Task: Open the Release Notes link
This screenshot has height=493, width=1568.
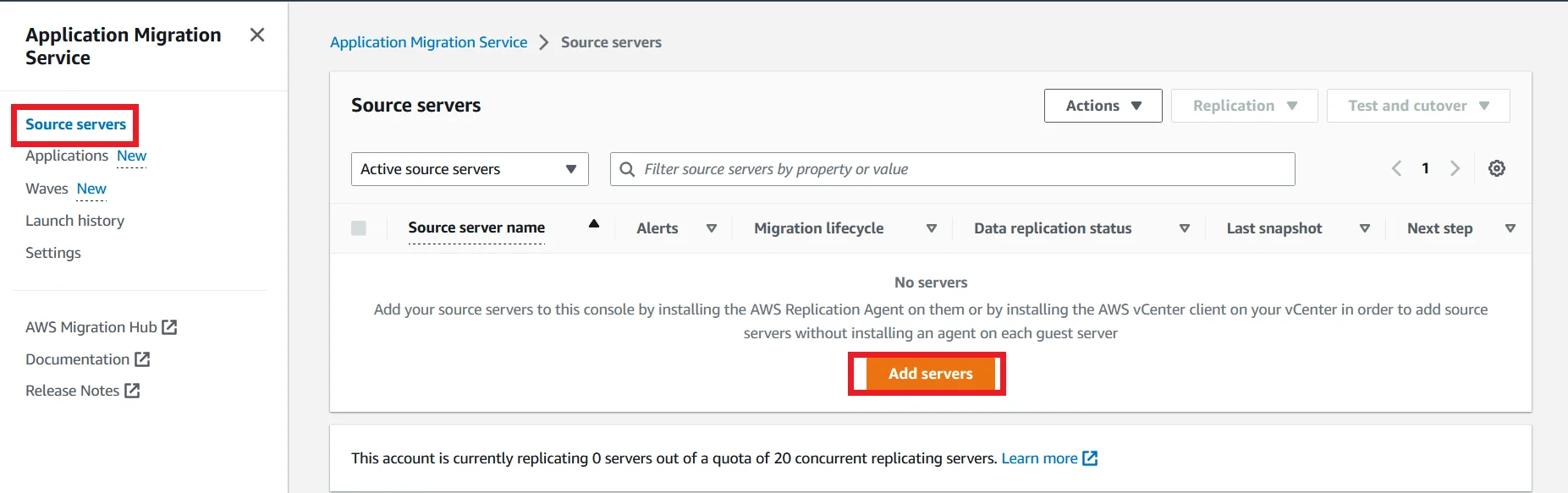Action: click(72, 391)
